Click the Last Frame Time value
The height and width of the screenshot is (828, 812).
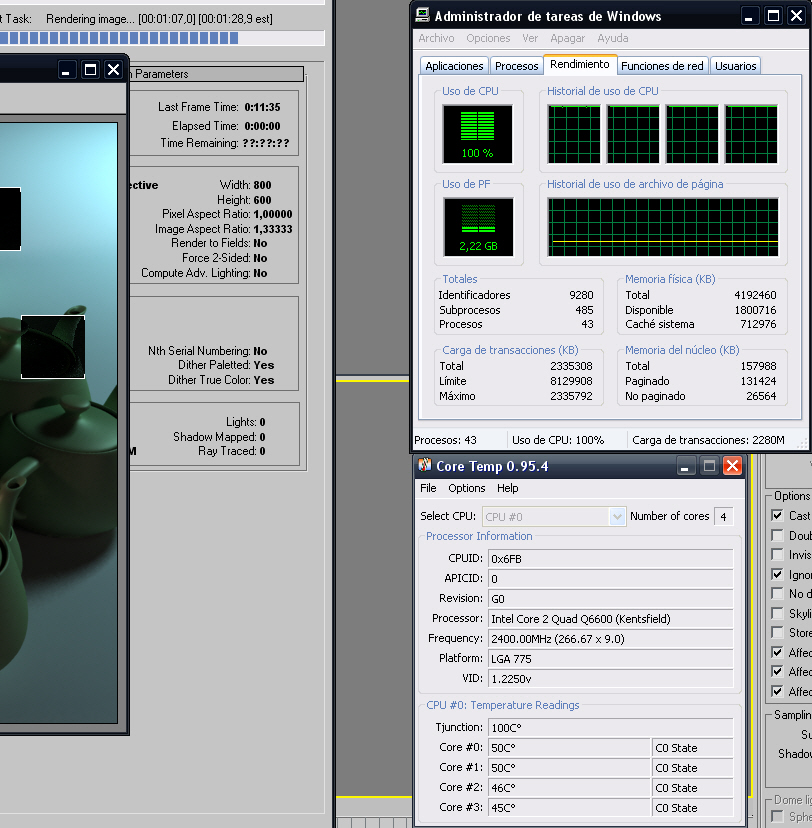262,107
